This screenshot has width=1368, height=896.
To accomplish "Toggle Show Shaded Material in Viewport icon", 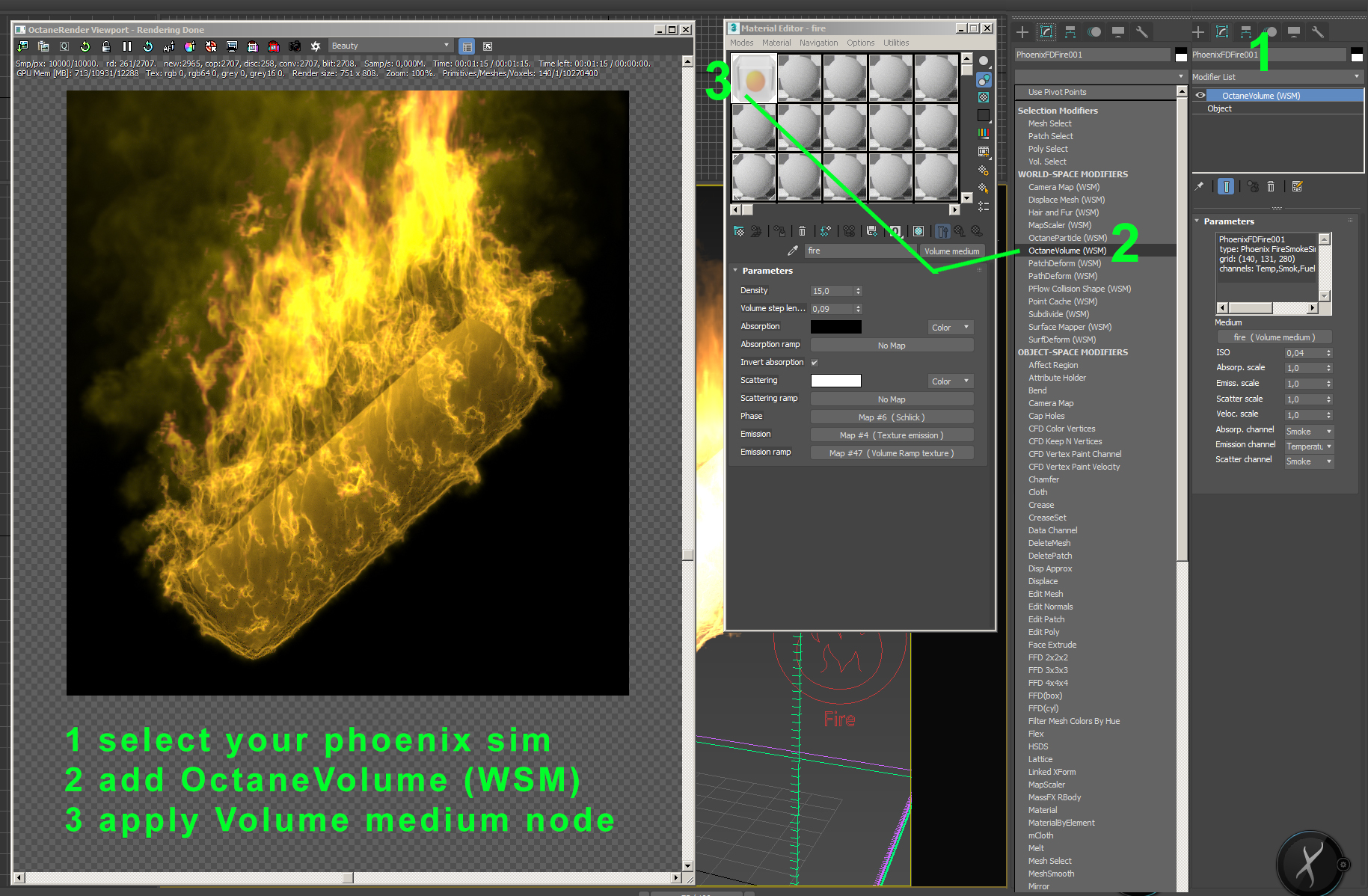I will 918,231.
